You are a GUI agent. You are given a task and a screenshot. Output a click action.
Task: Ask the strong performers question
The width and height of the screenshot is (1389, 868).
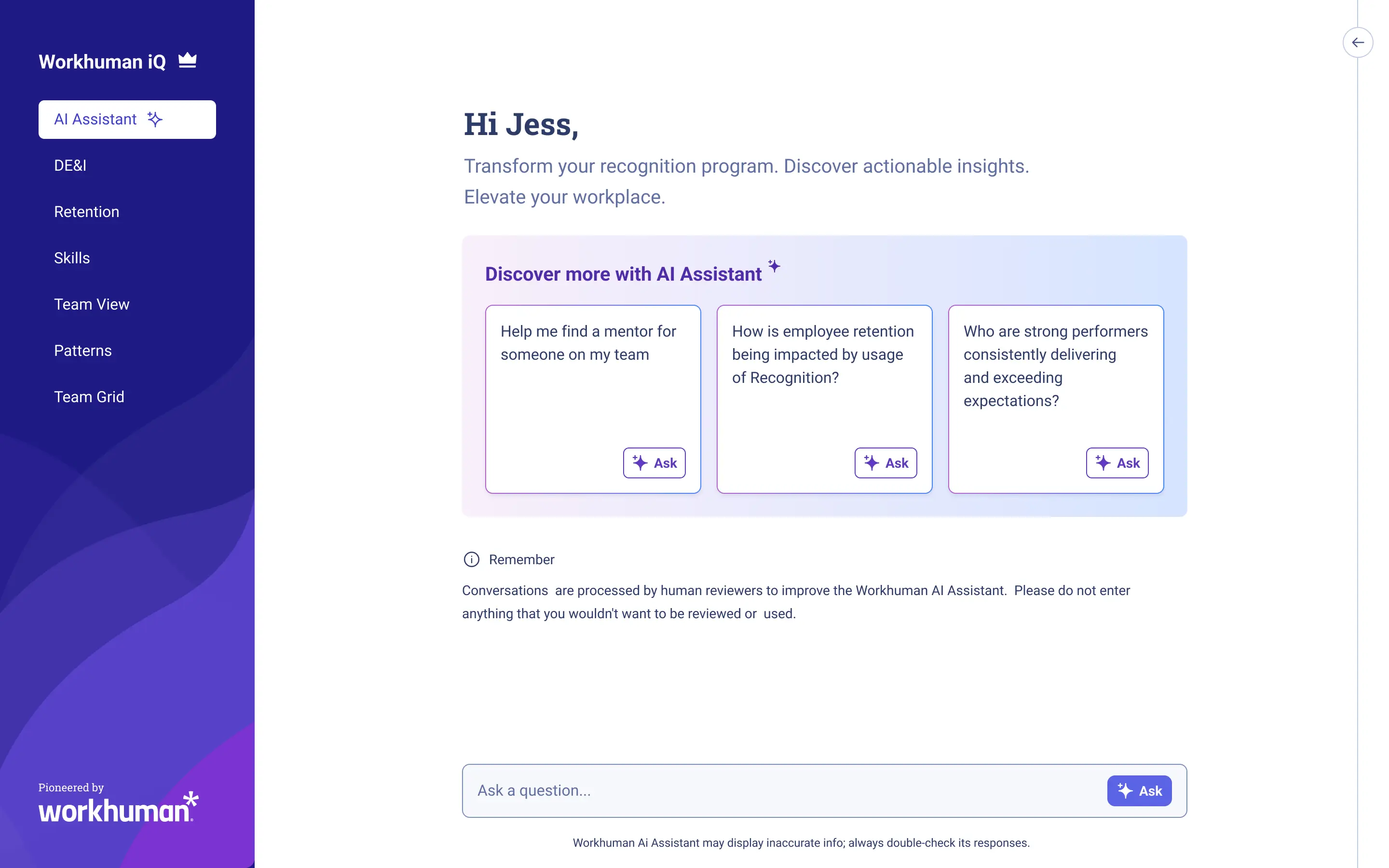tap(1117, 463)
